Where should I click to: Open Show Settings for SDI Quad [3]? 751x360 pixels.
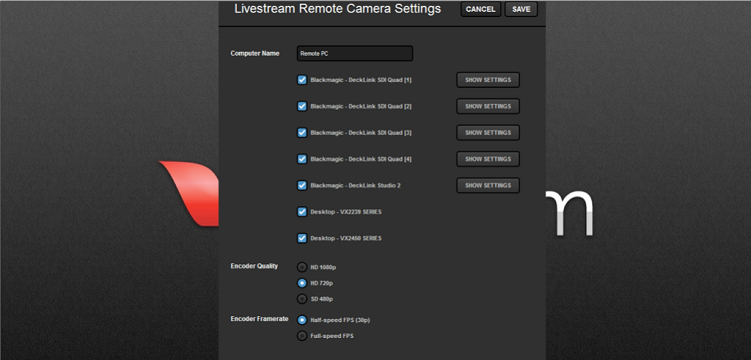(x=488, y=133)
